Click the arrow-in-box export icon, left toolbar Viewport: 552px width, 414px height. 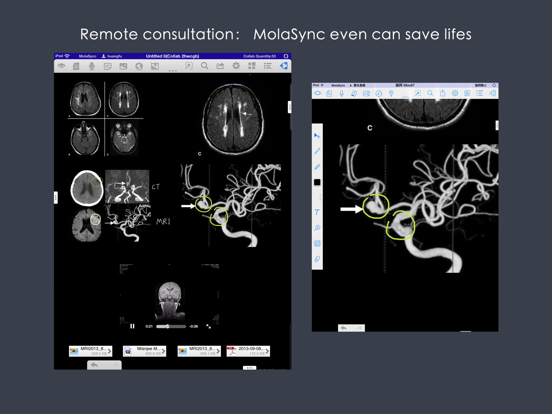click(189, 66)
